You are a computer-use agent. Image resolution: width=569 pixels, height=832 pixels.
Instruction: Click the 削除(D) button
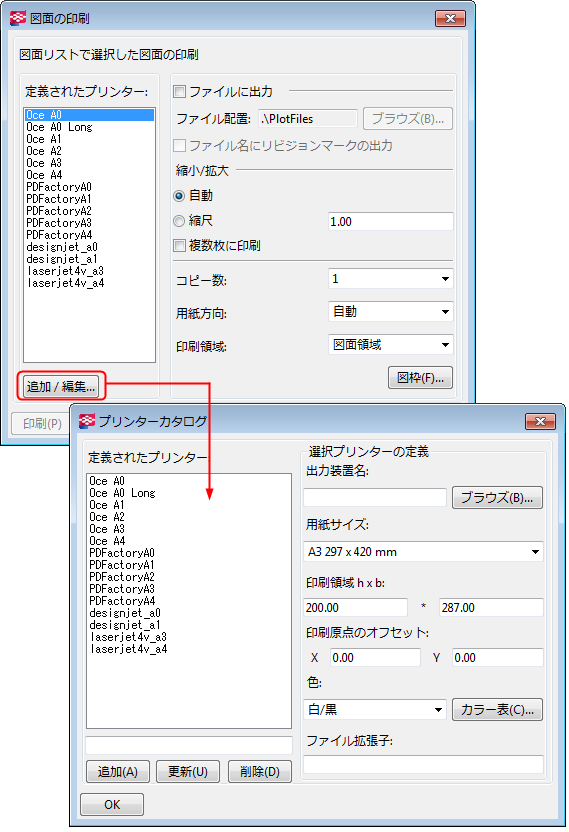tap(260, 772)
